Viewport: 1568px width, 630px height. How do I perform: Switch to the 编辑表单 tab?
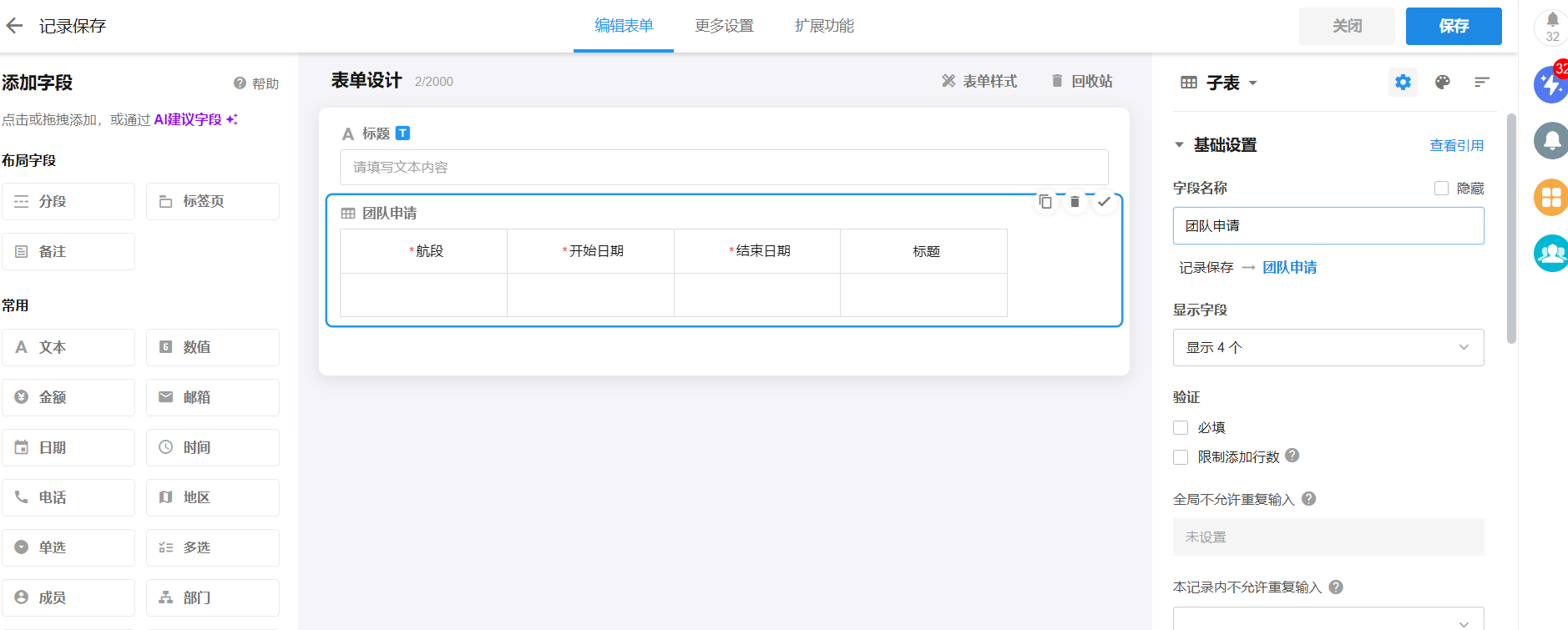tap(624, 26)
